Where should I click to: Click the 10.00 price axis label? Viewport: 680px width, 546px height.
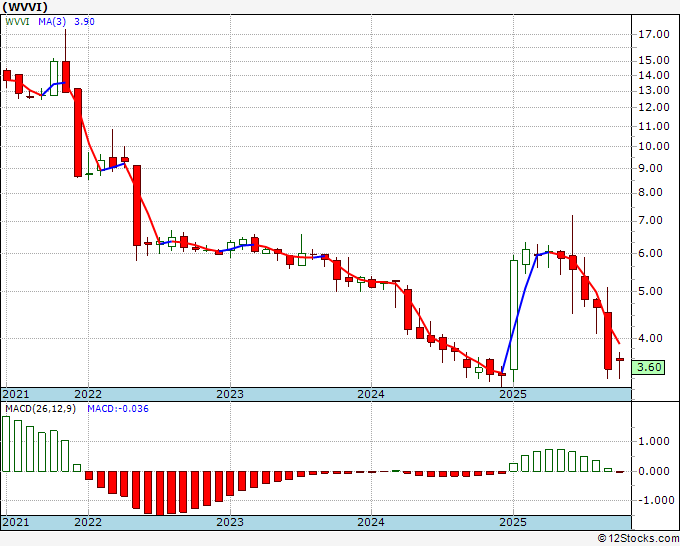click(654, 146)
